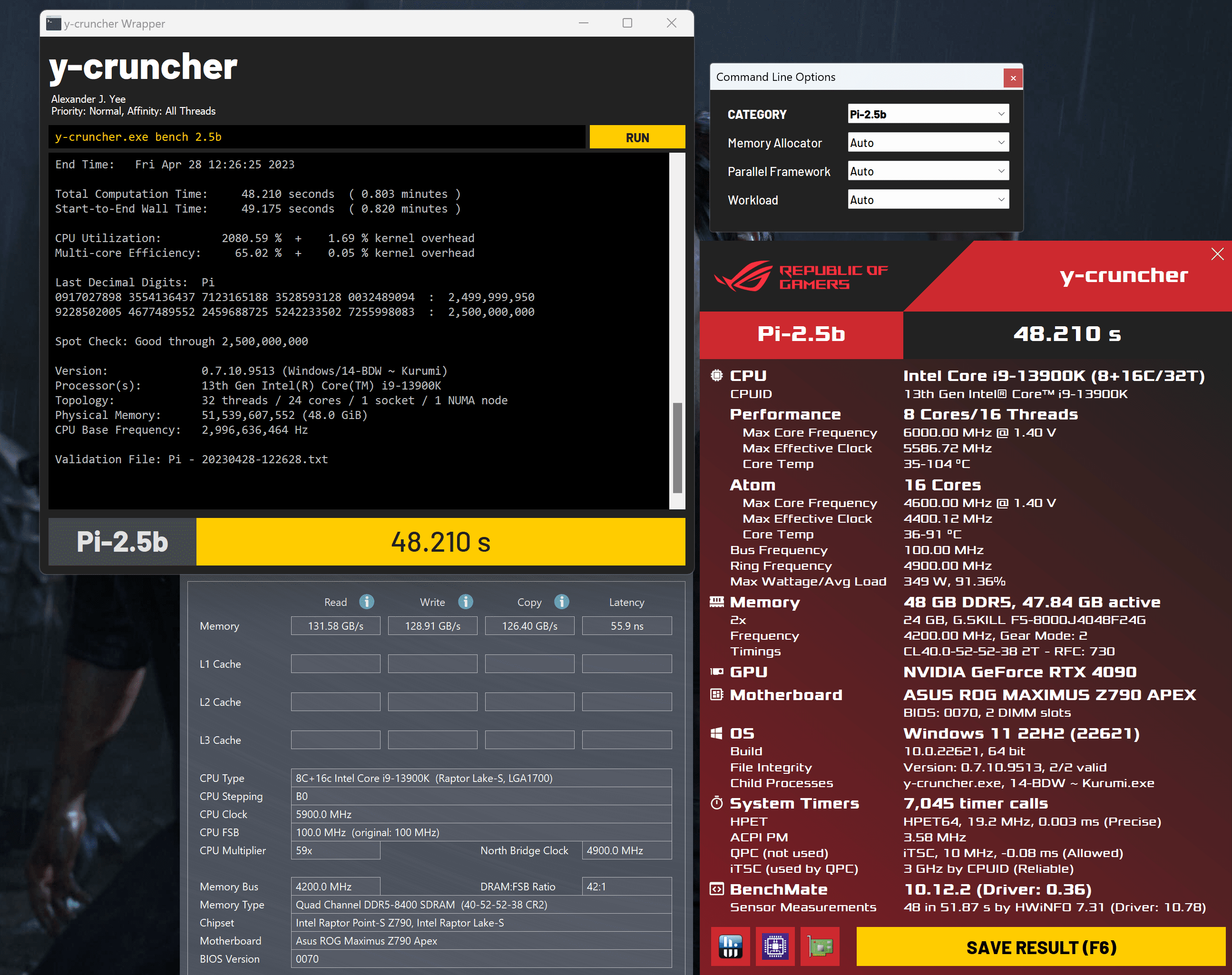
Task: Click North Bridge Clock 4900.0 MHz field
Action: (627, 850)
